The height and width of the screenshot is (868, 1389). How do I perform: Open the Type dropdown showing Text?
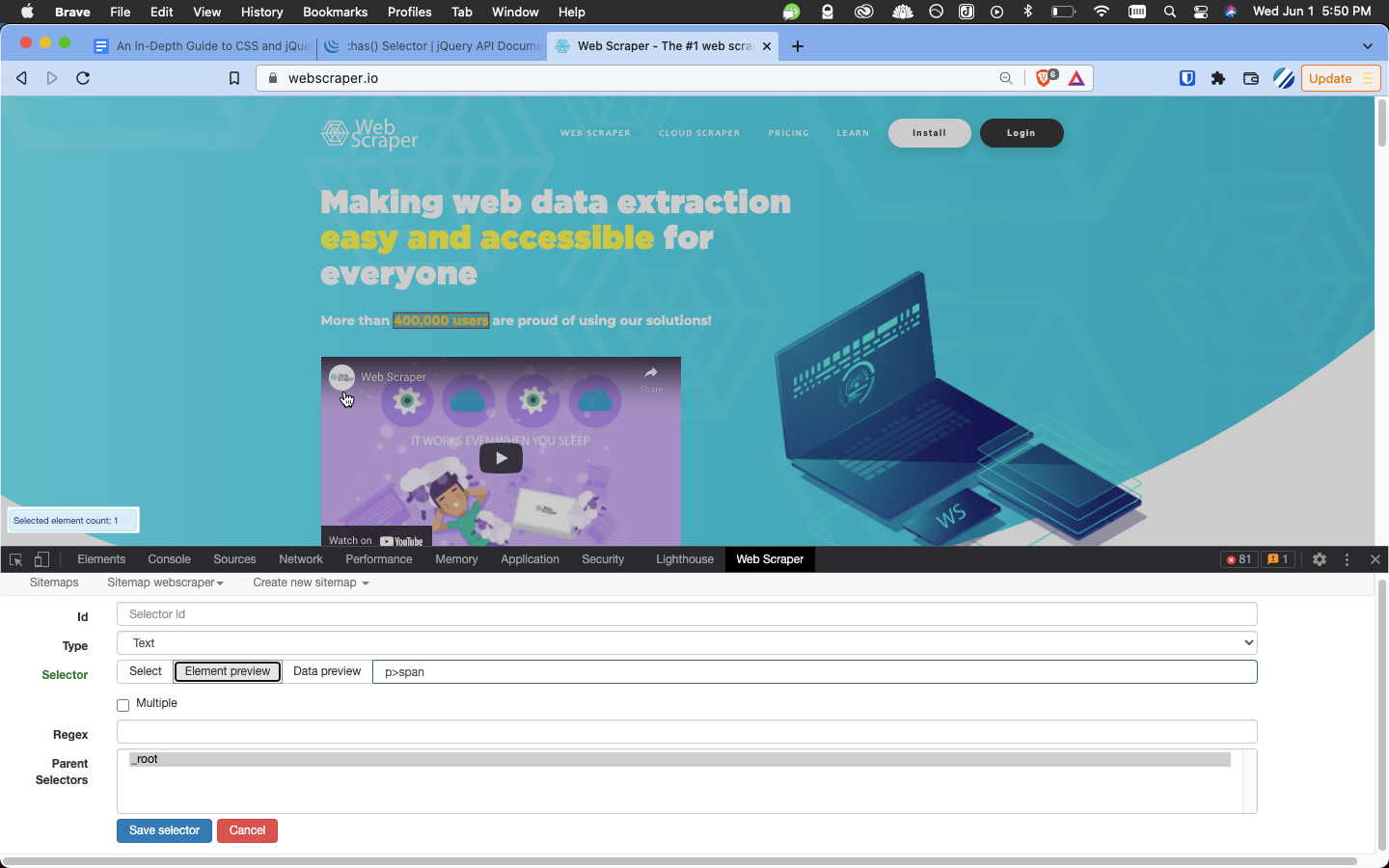click(x=686, y=643)
